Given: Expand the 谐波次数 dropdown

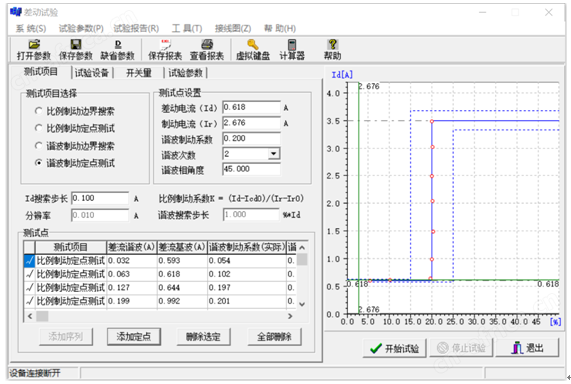Looking at the screenshot, I should [274, 153].
